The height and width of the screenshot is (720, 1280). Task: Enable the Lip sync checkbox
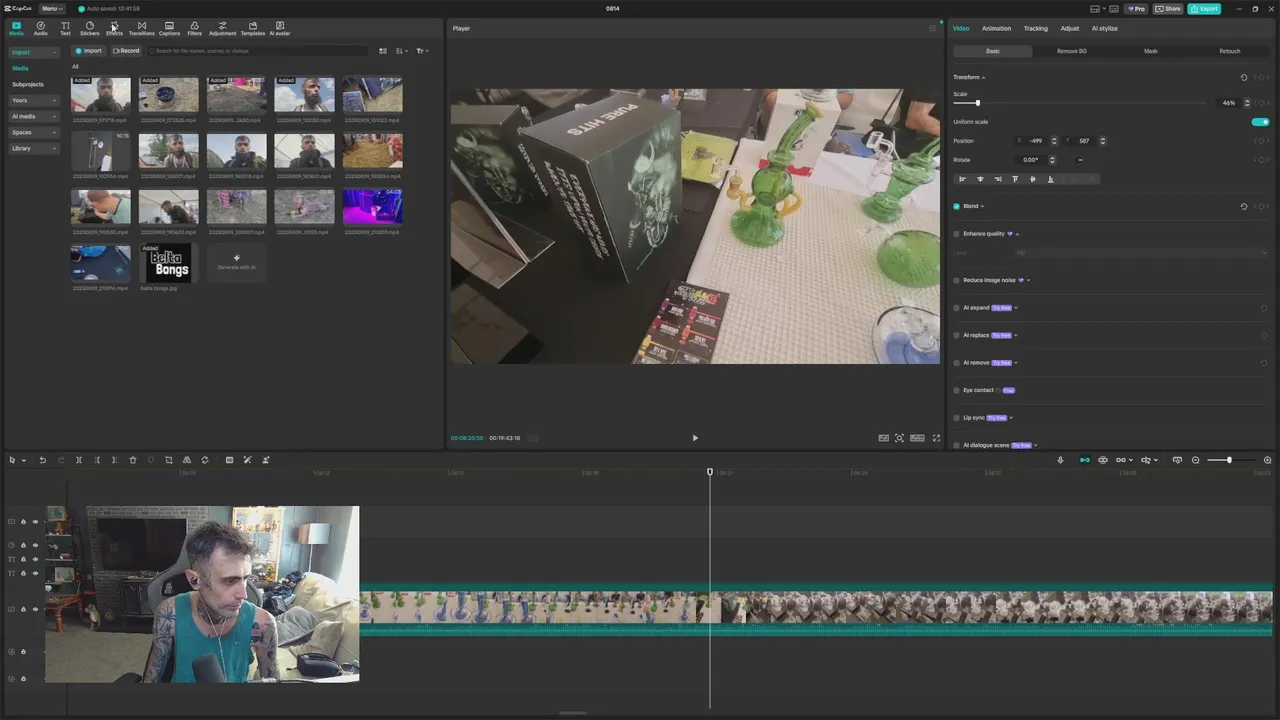(956, 418)
